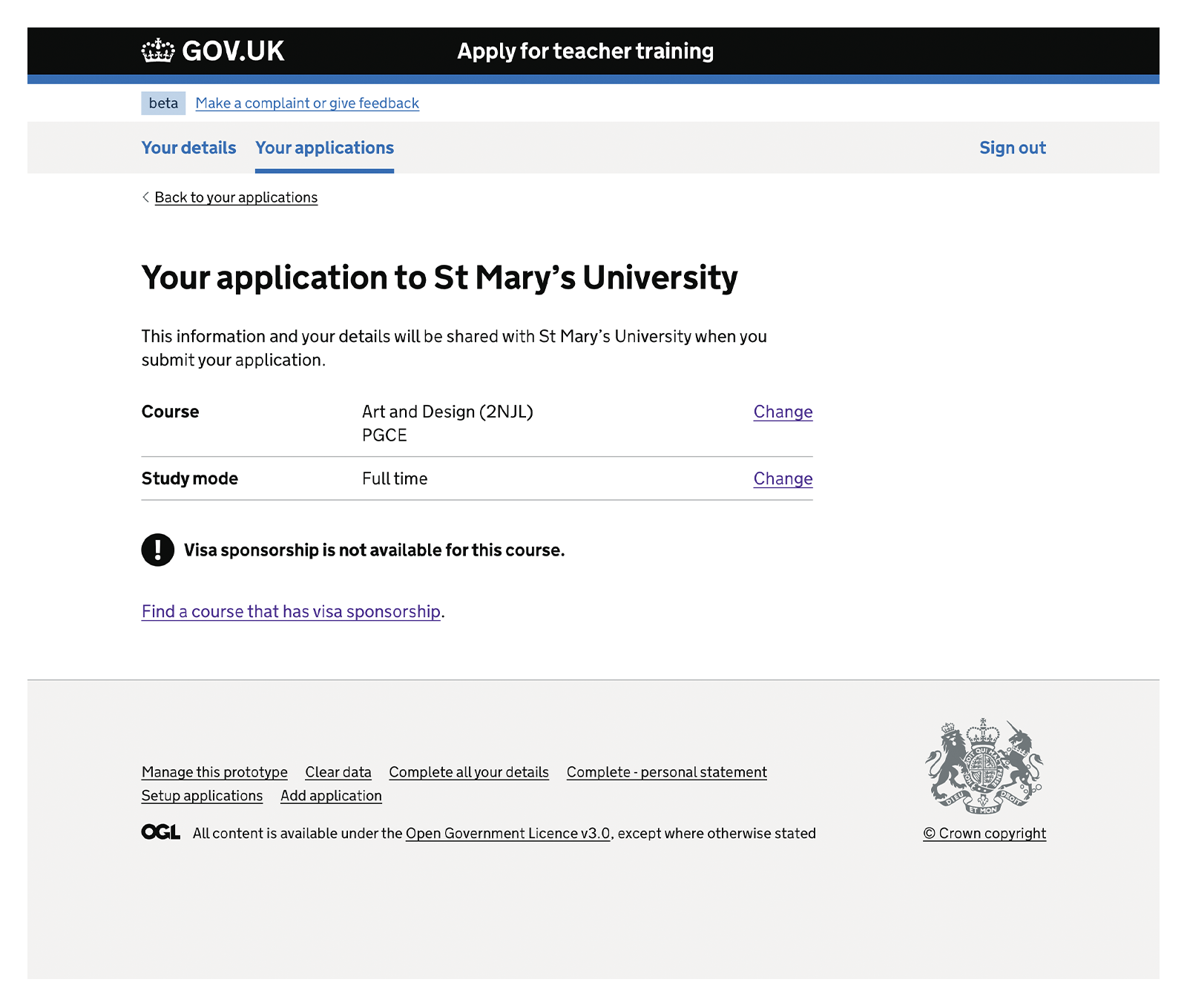The width and height of the screenshot is (1187, 1008).
Task: Change the Art and Design course
Action: tap(783, 412)
